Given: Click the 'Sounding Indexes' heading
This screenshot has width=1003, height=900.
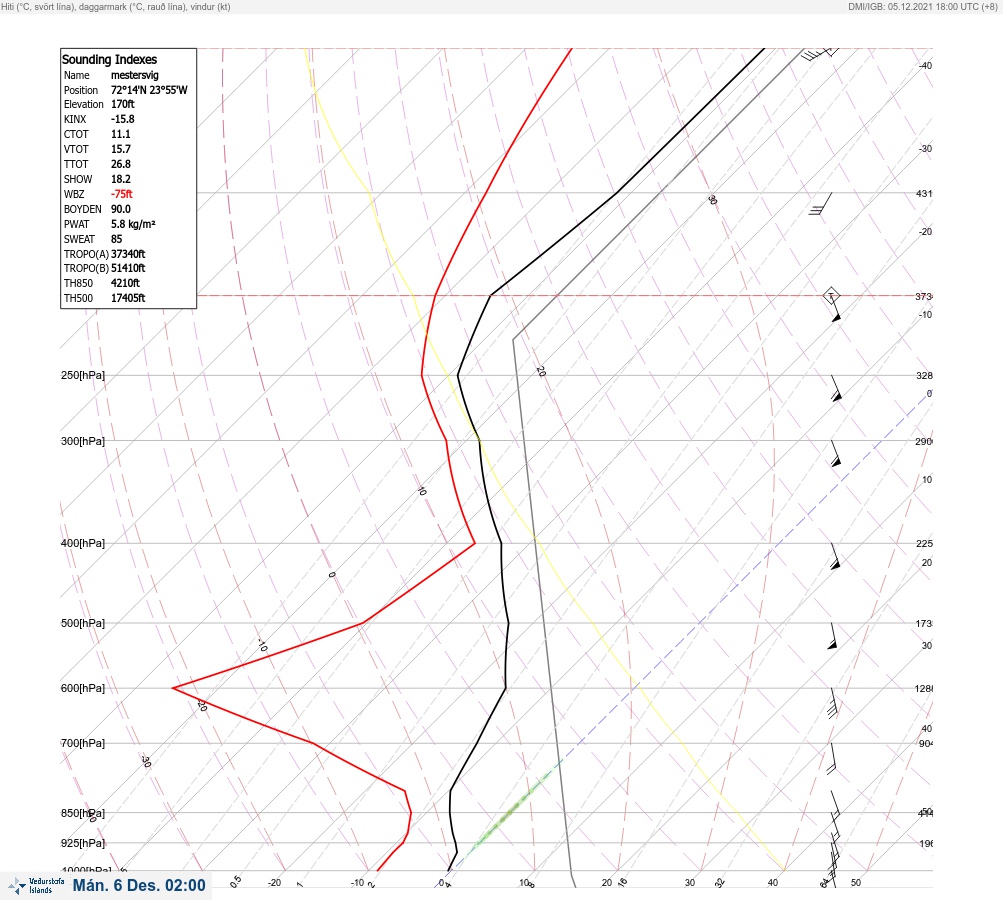Looking at the screenshot, I should (x=109, y=59).
